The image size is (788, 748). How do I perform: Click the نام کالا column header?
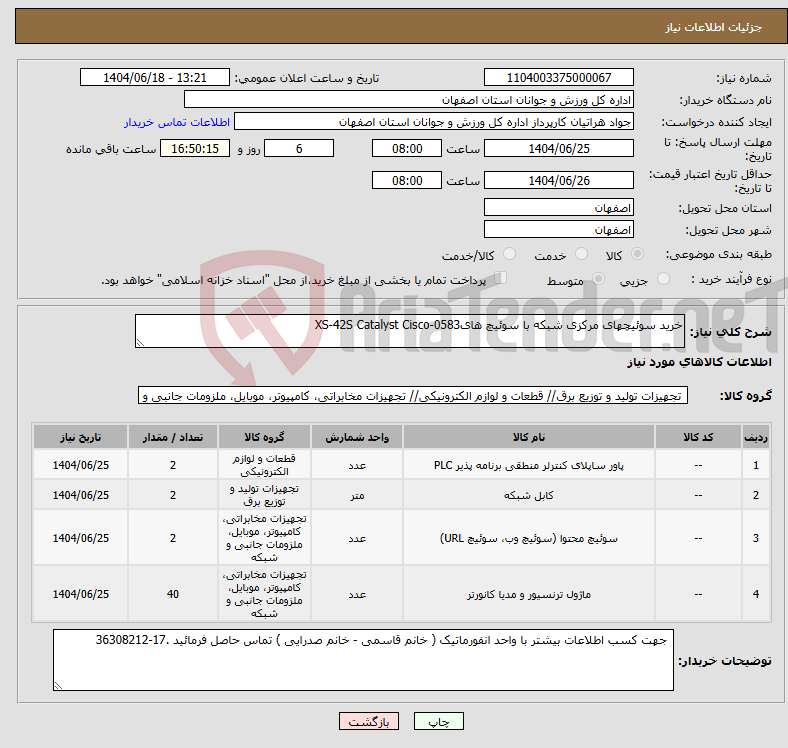coord(529,437)
